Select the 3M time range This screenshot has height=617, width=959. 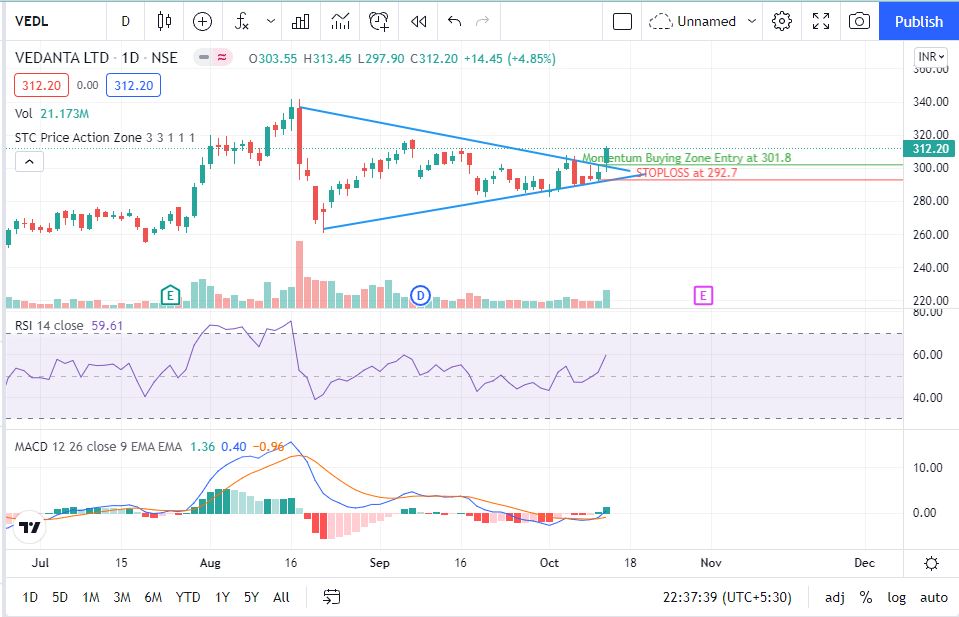122,597
